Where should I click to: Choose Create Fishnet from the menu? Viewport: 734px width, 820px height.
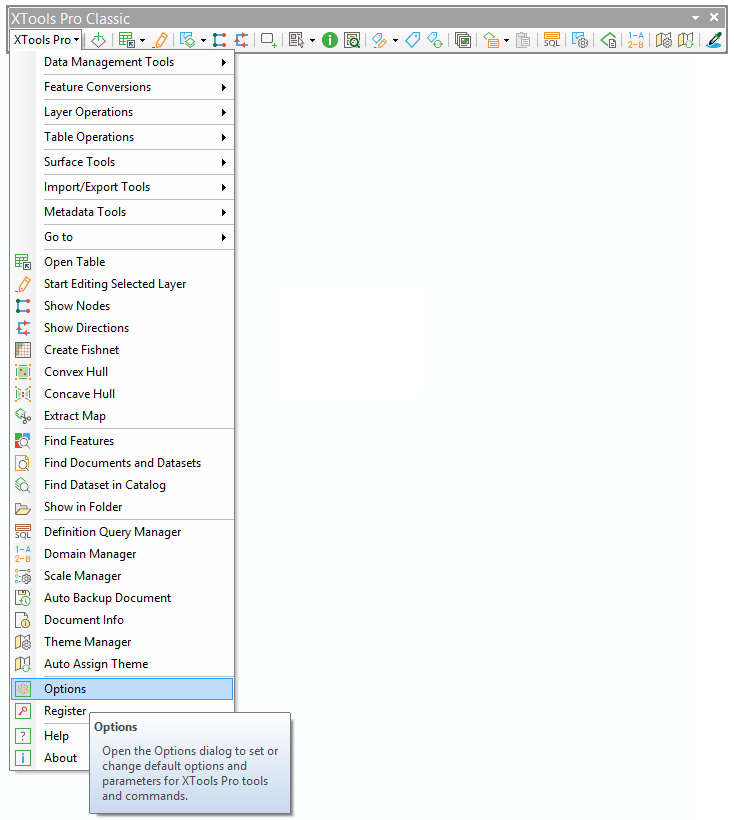[122, 350]
